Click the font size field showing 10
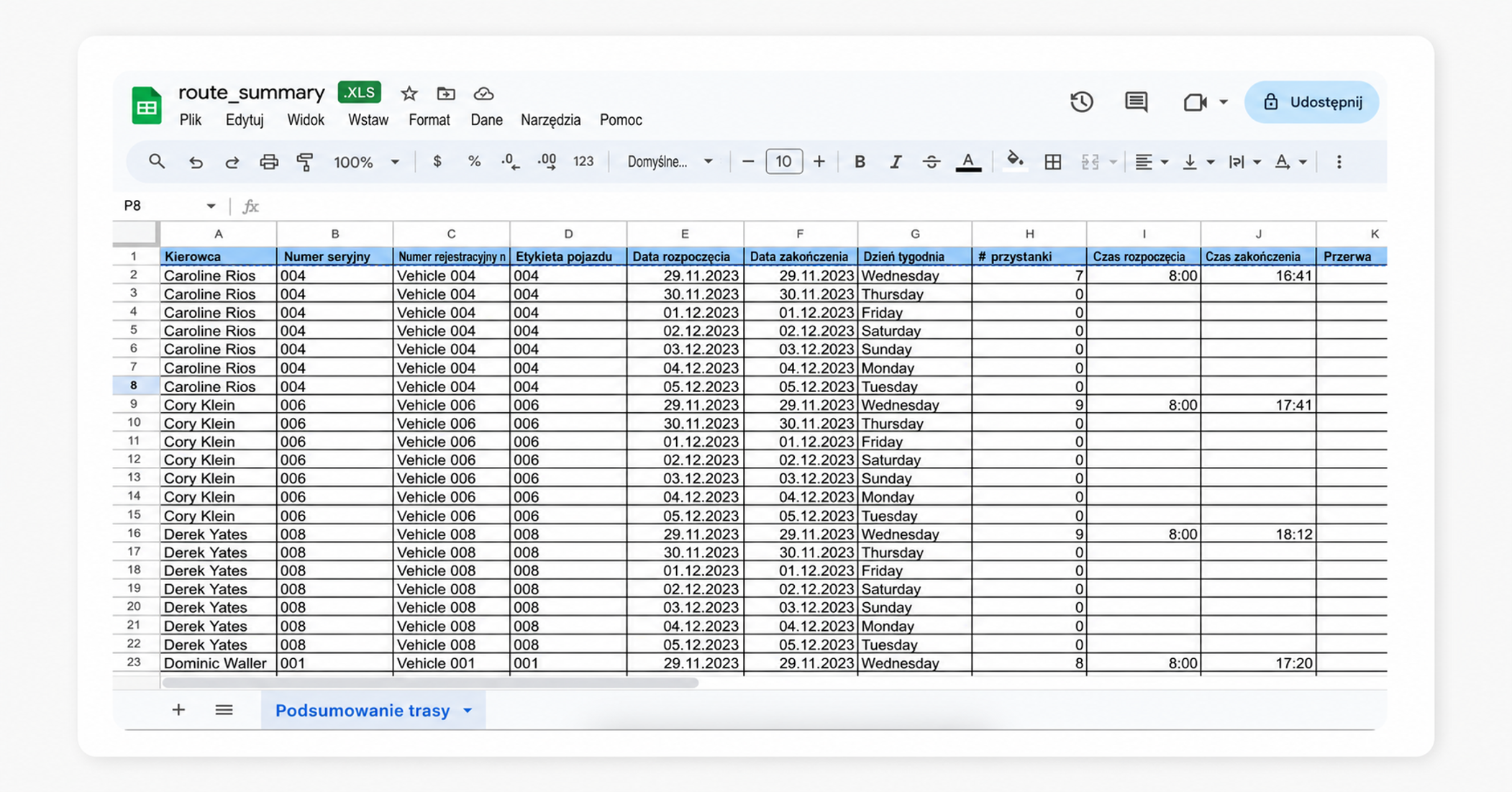The height and width of the screenshot is (792, 1512). [x=783, y=162]
